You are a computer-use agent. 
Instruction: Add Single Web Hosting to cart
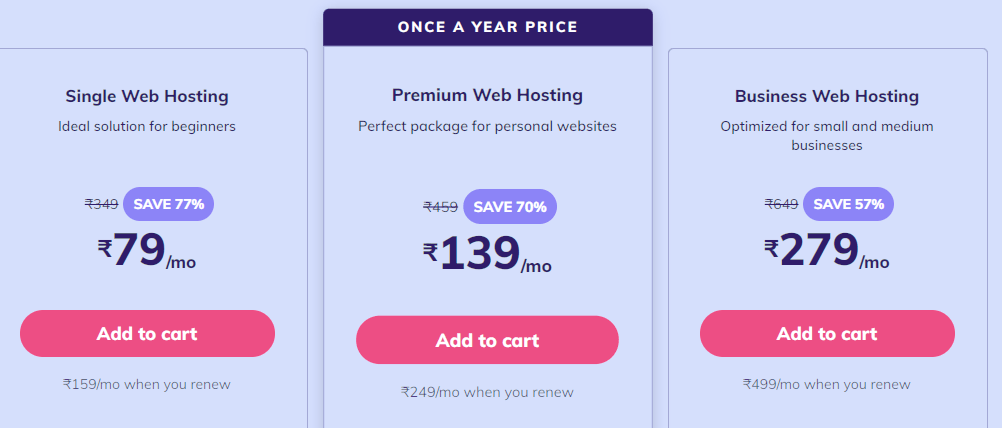click(147, 334)
